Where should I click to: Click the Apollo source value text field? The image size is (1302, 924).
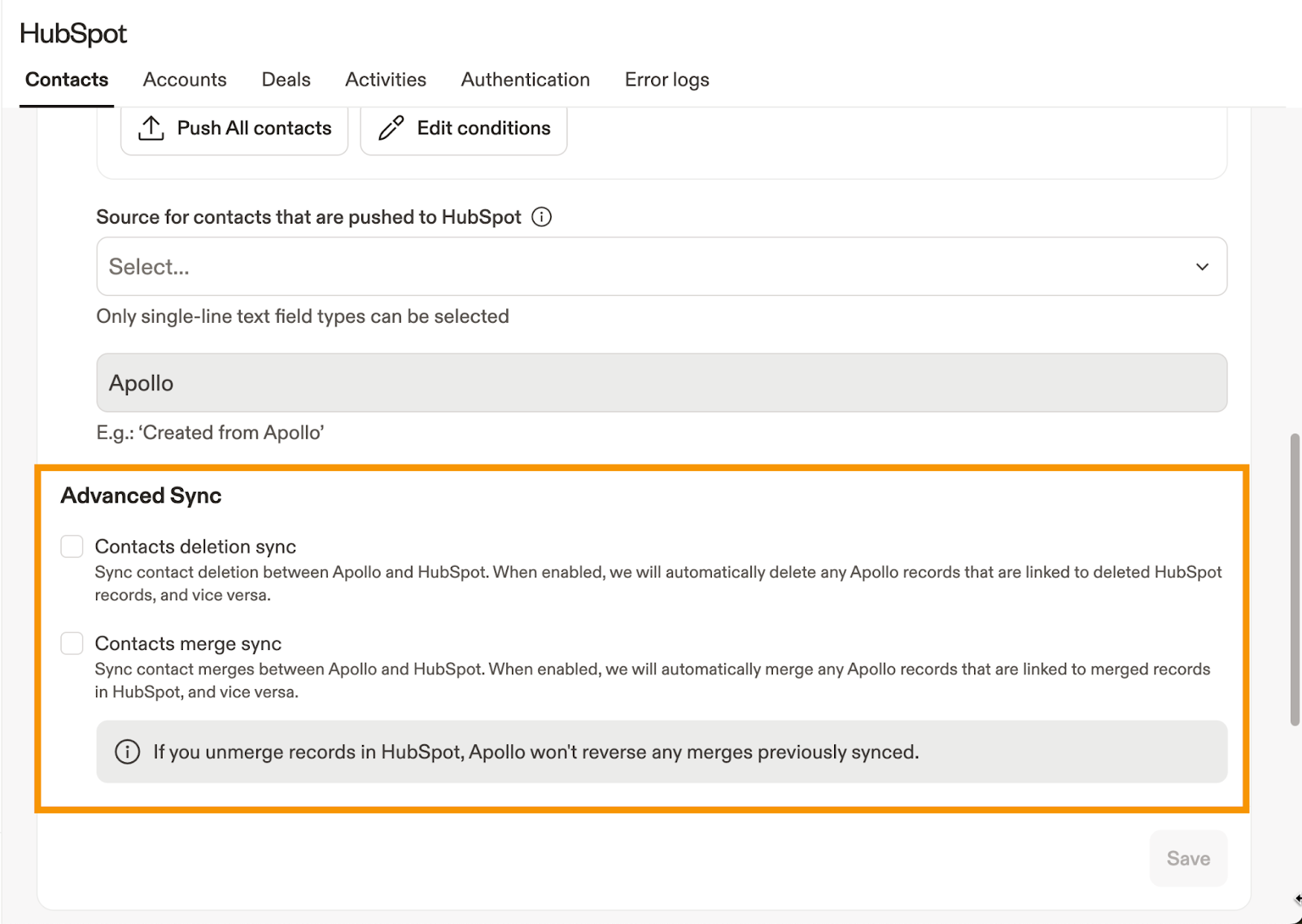[661, 383]
